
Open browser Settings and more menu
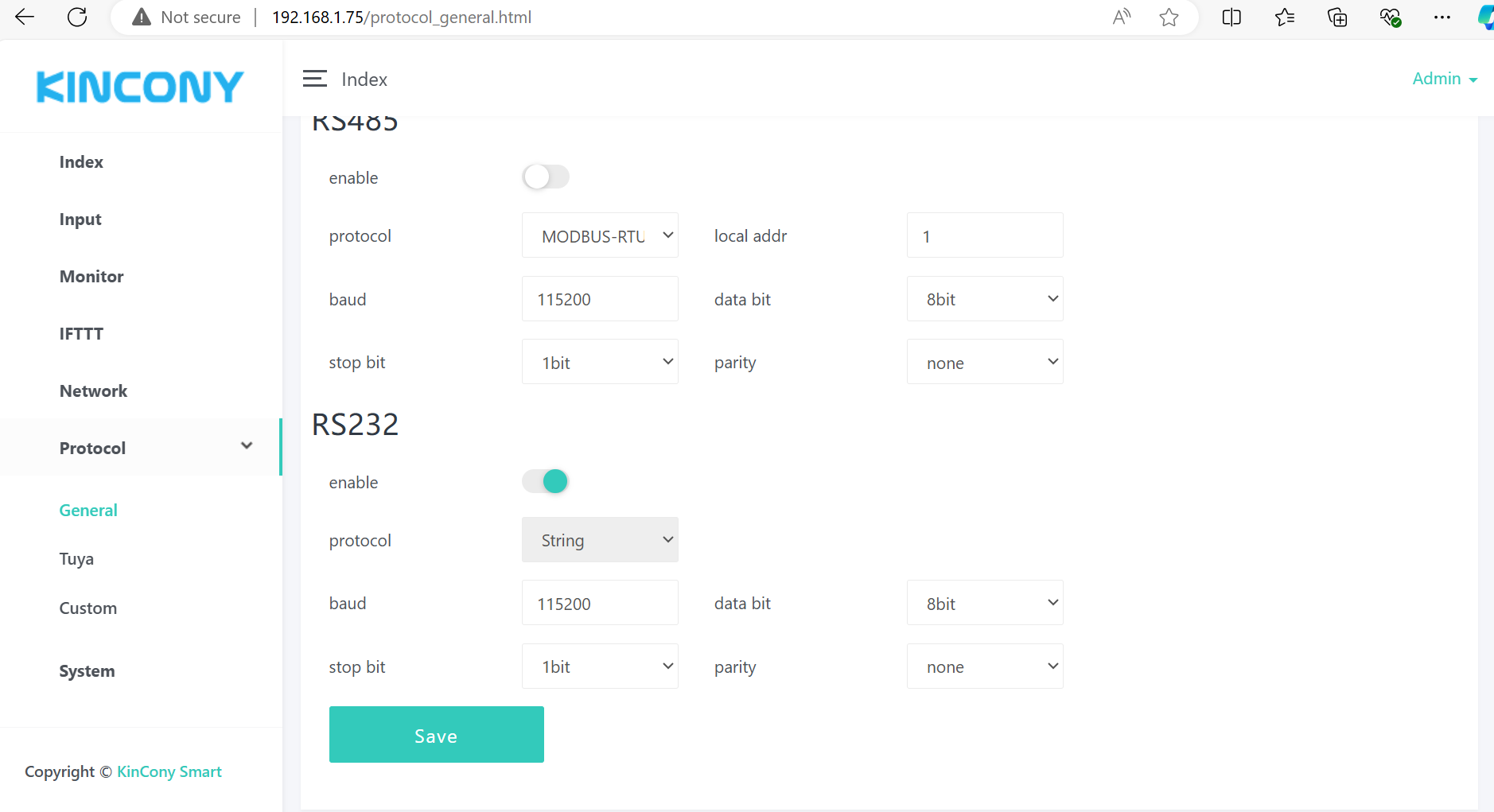[1441, 17]
